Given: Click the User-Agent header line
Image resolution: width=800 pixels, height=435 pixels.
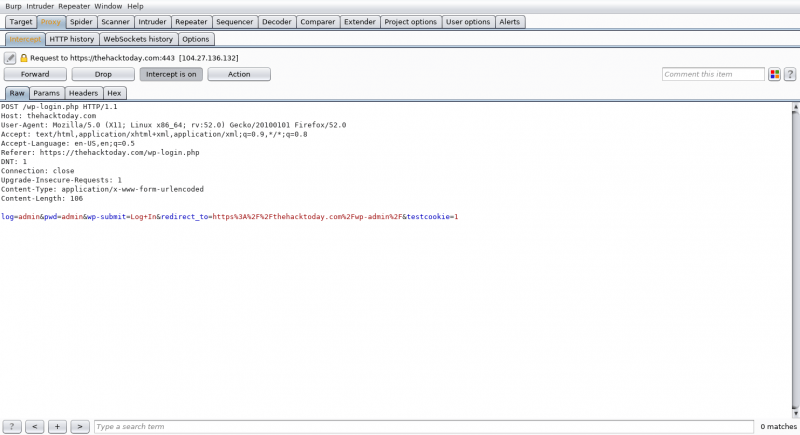Looking at the screenshot, I should click(173, 125).
